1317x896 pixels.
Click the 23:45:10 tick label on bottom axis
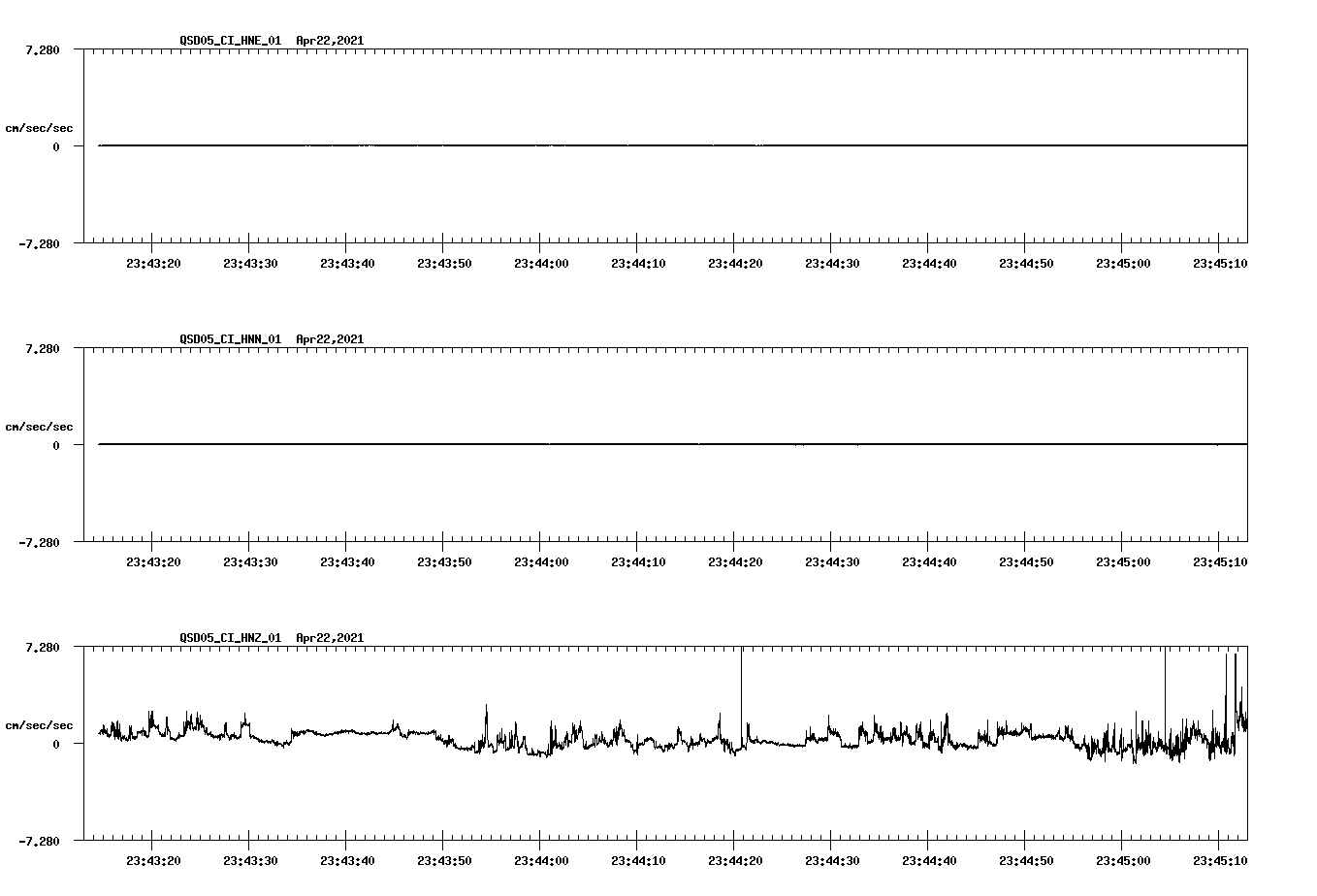coord(1218,858)
